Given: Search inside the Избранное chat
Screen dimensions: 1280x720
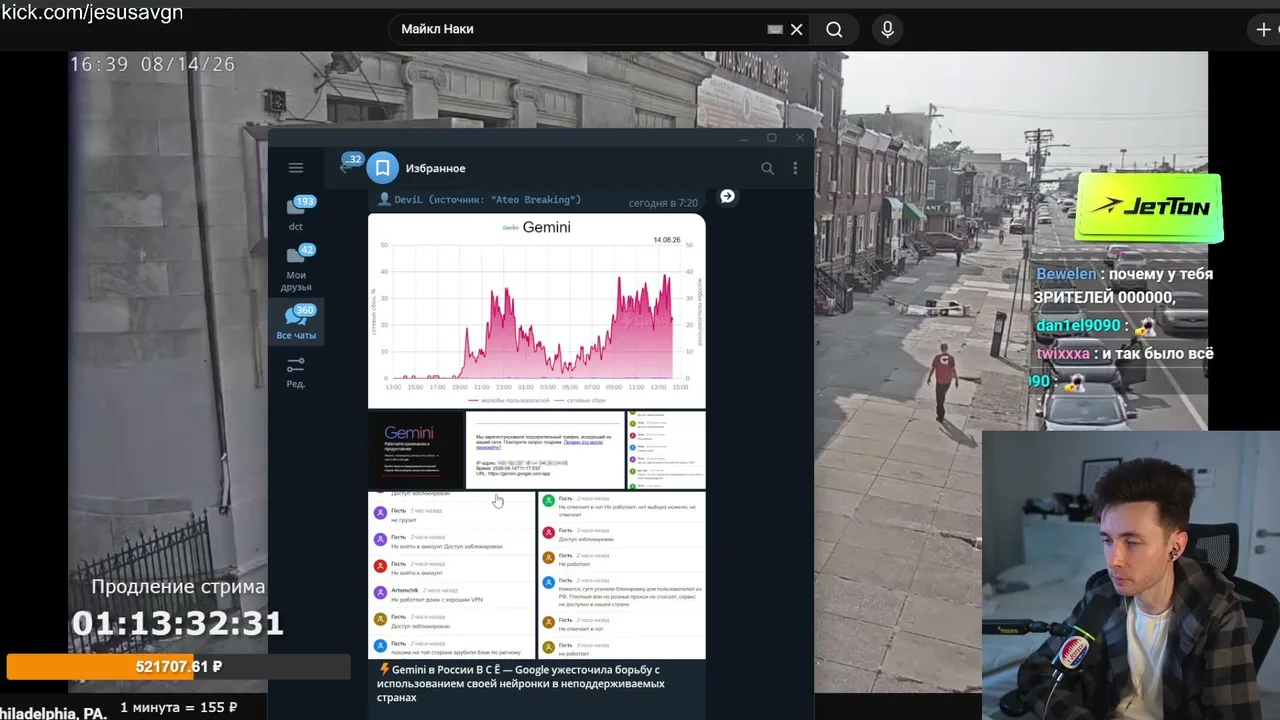Looking at the screenshot, I should pos(767,168).
